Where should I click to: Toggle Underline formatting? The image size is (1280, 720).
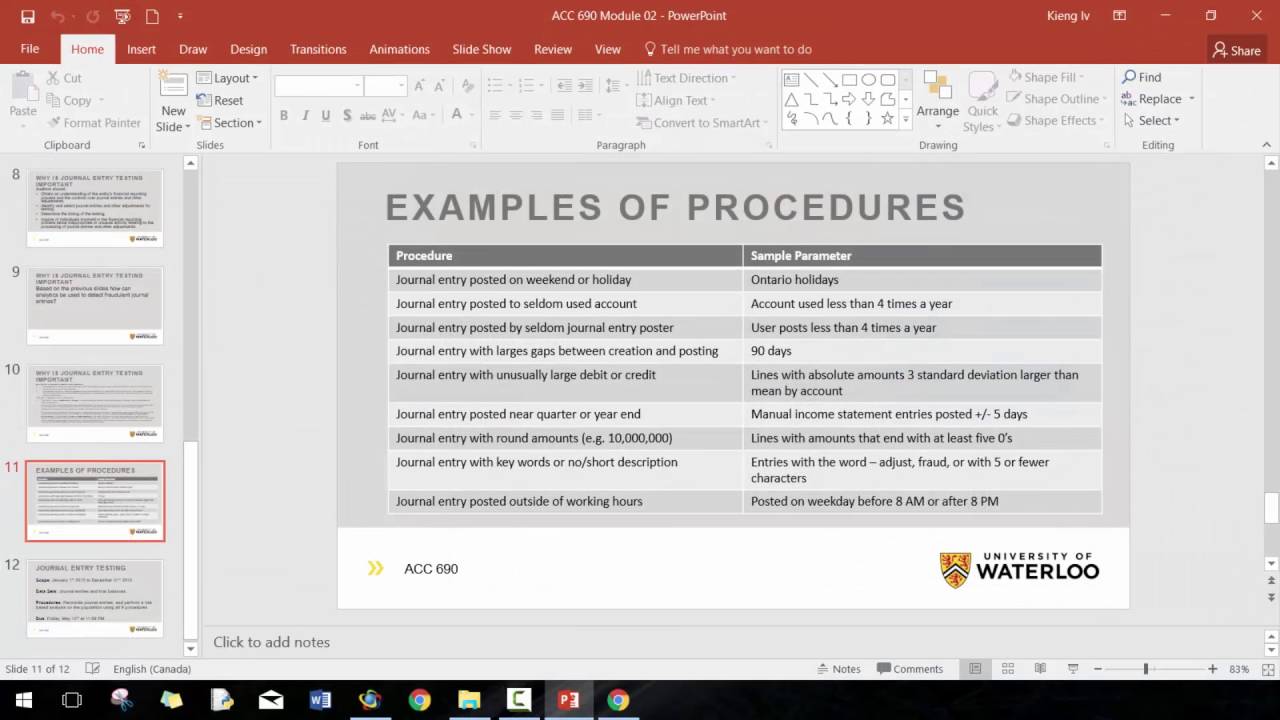click(x=326, y=116)
